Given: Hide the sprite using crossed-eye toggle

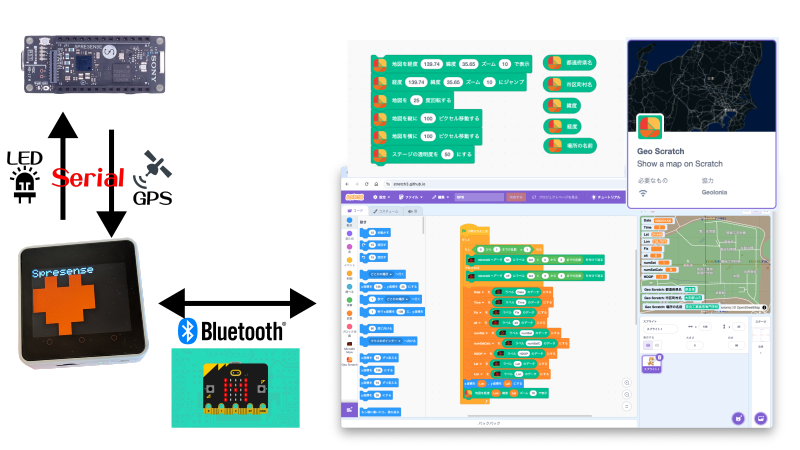Looking at the screenshot, I should (x=657, y=345).
